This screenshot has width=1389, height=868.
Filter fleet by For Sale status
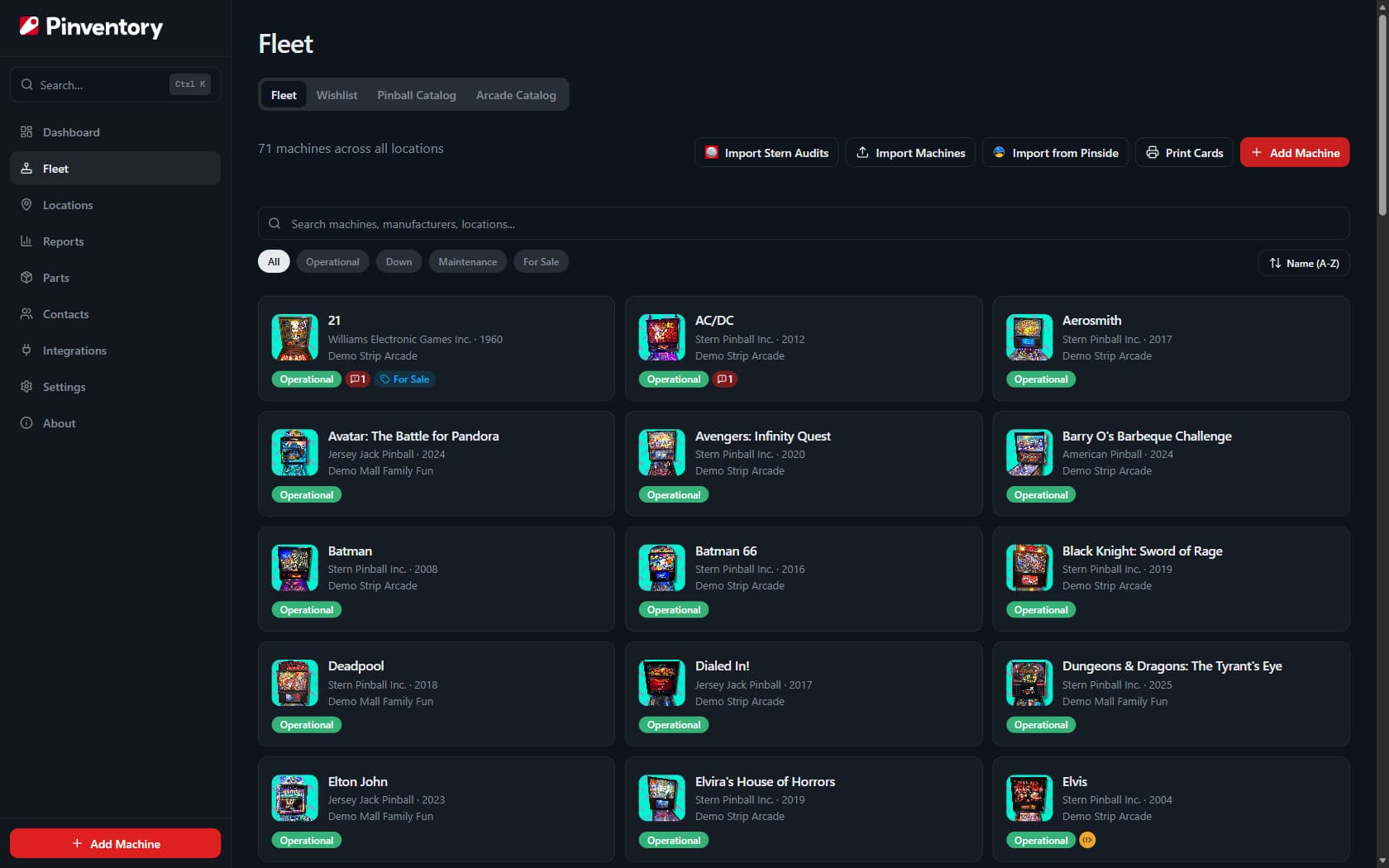pyautogui.click(x=541, y=261)
